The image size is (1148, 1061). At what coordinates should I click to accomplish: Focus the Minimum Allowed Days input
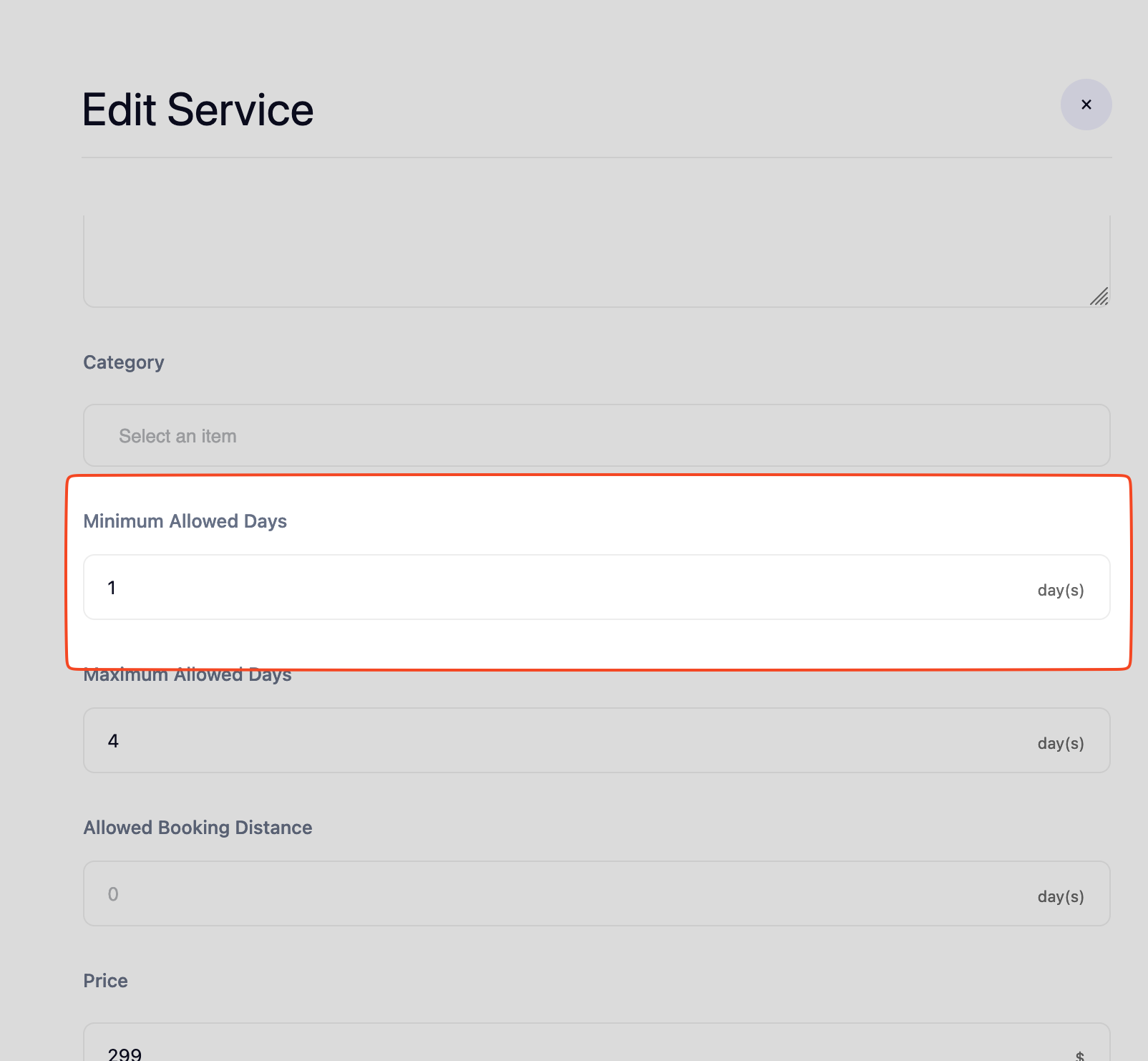[x=558, y=587]
